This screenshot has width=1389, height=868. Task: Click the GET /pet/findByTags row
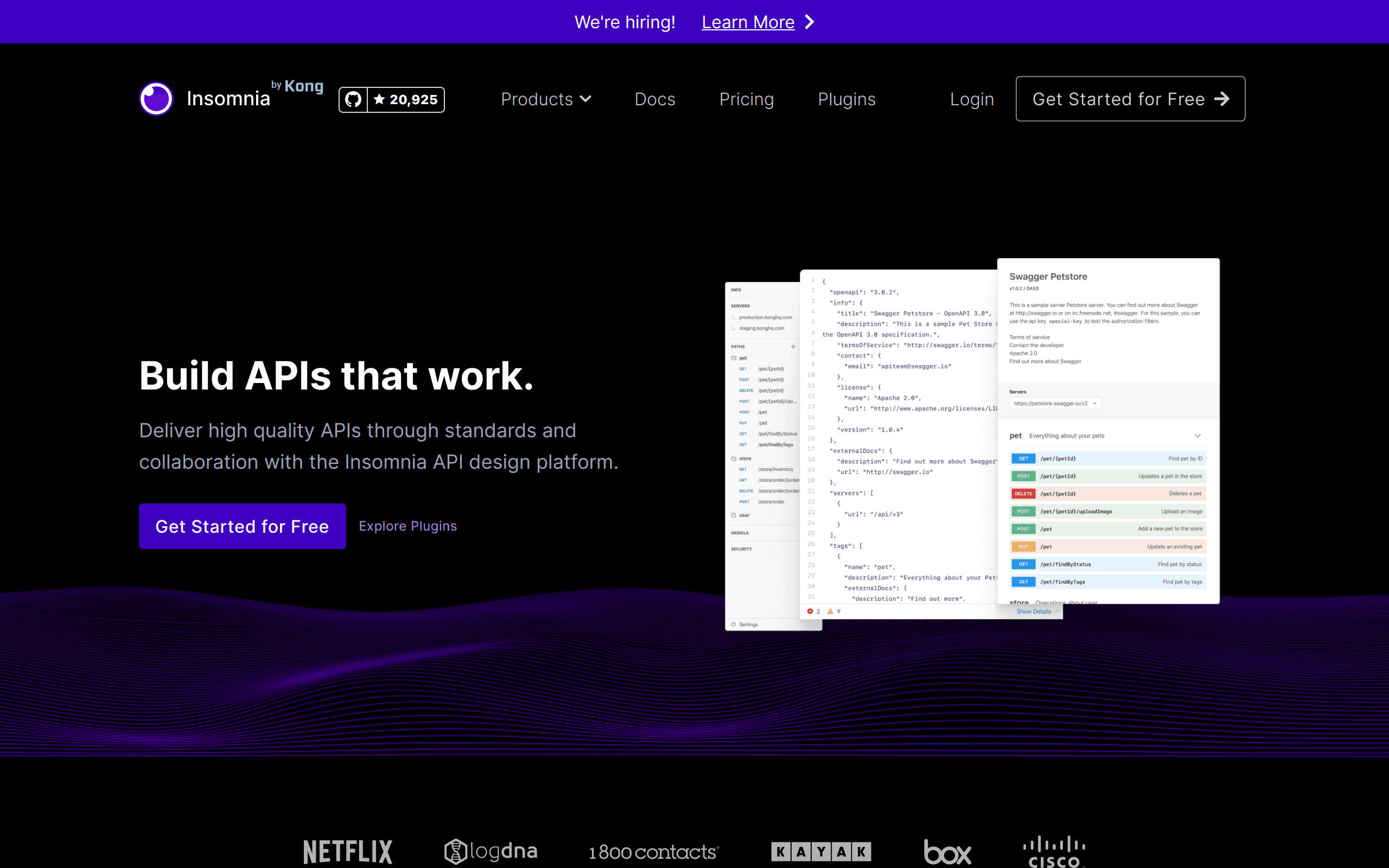1108,582
